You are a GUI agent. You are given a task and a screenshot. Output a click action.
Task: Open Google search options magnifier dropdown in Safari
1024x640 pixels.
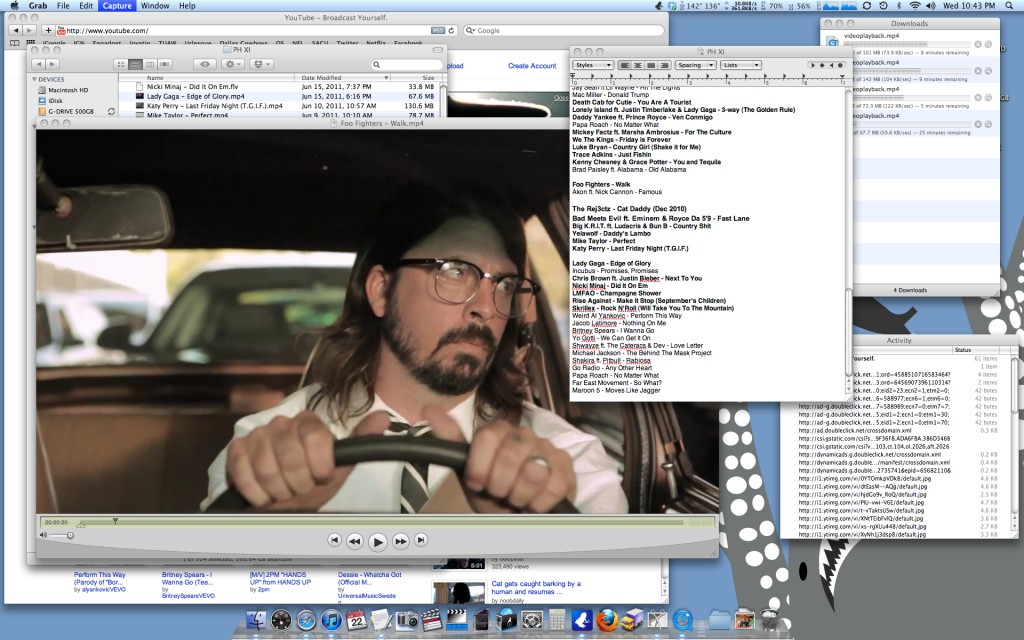pyautogui.click(x=470, y=30)
